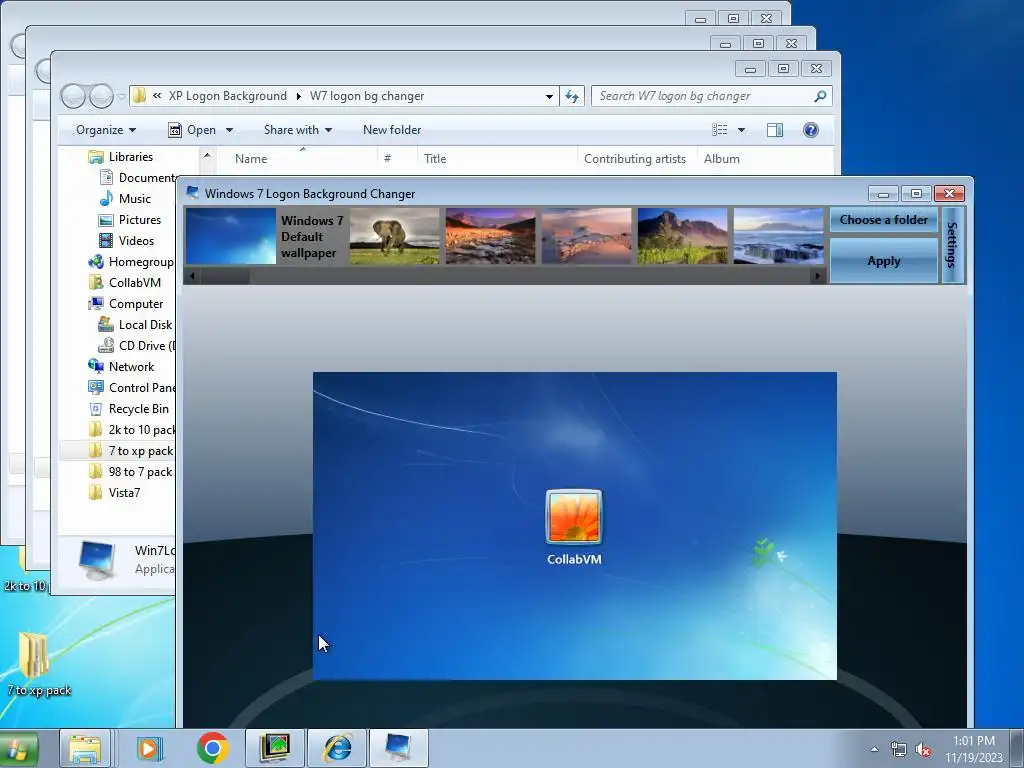This screenshot has width=1024, height=768.
Task: Click the Contributing artists column header
Action: (635, 159)
